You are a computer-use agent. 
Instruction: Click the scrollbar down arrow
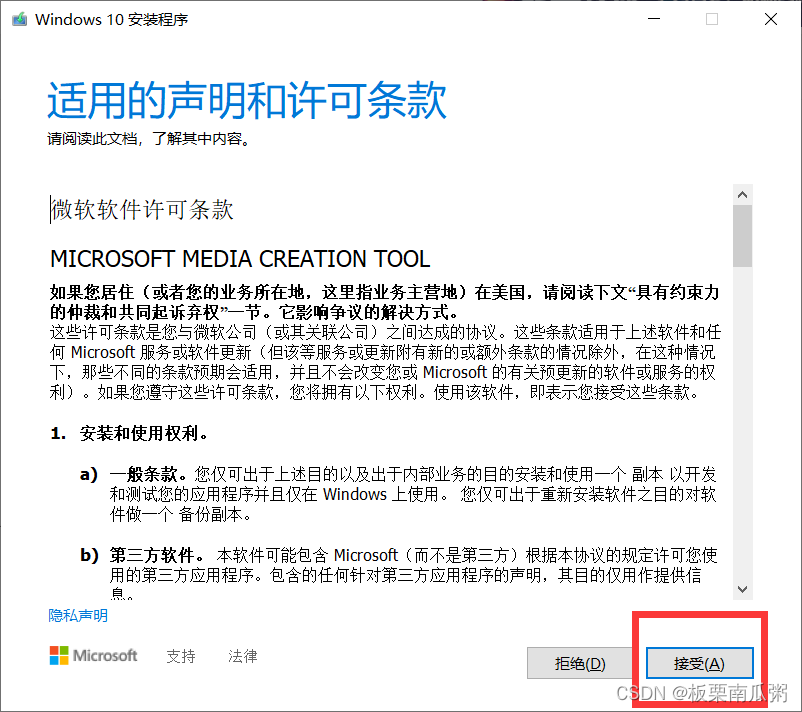(x=742, y=589)
